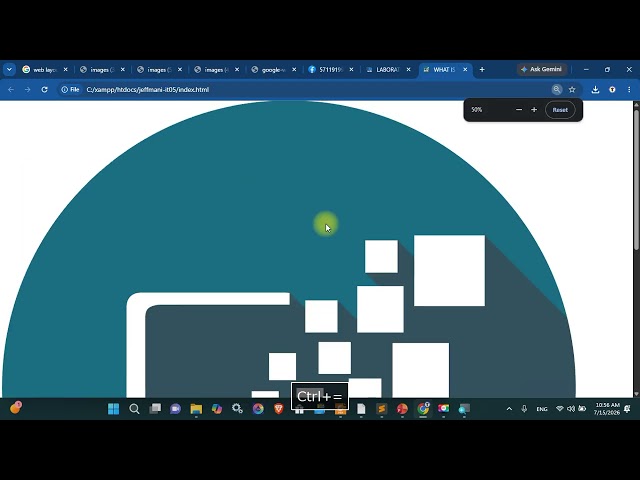Click the Ask Gemini button
Screen dimensions: 640x480
point(541,69)
